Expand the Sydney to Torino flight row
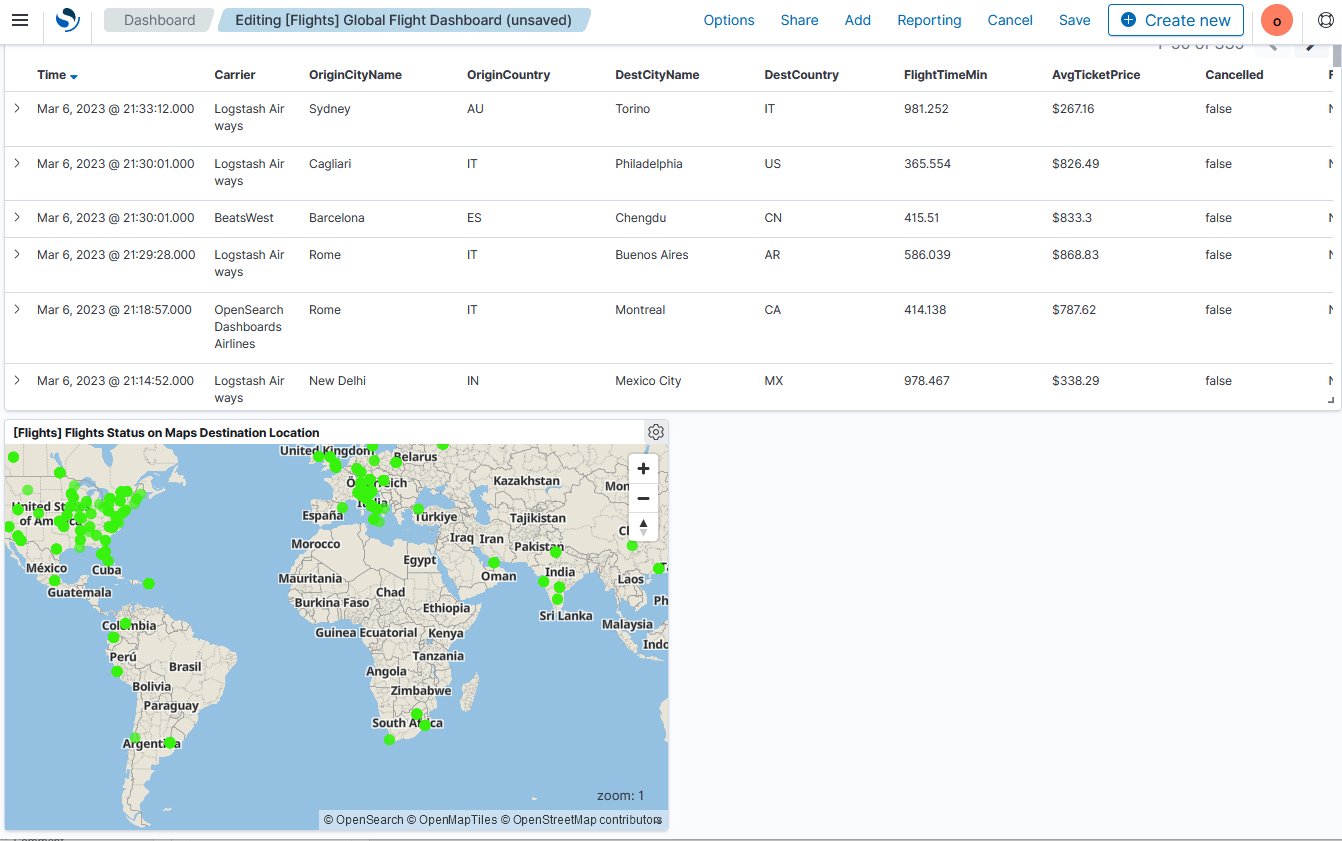Image resolution: width=1342 pixels, height=841 pixels. [16, 108]
